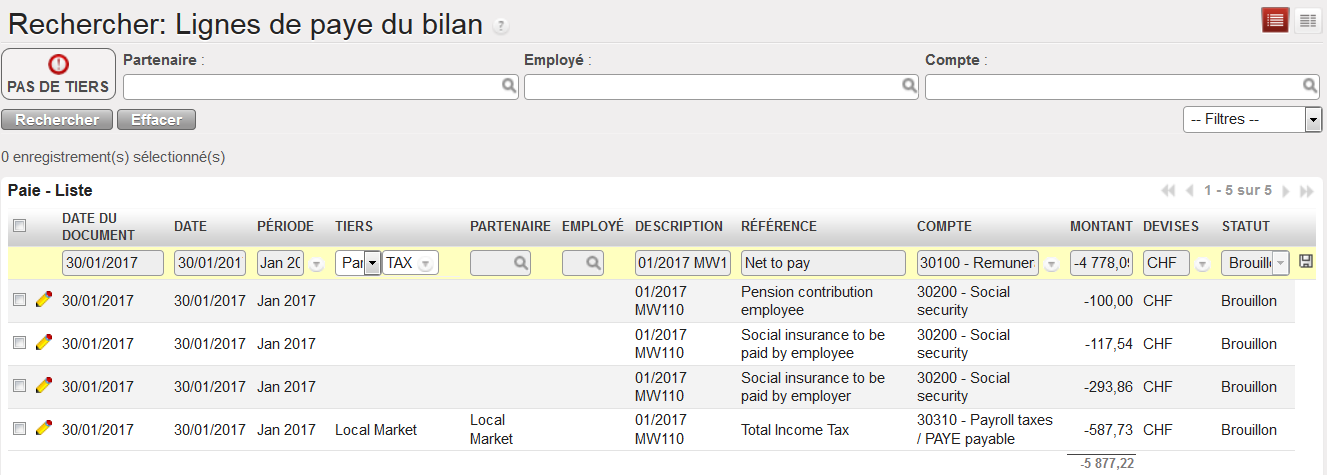Switch to the red list view icon
Screen dimensions: 1327x475
[x=1275, y=20]
